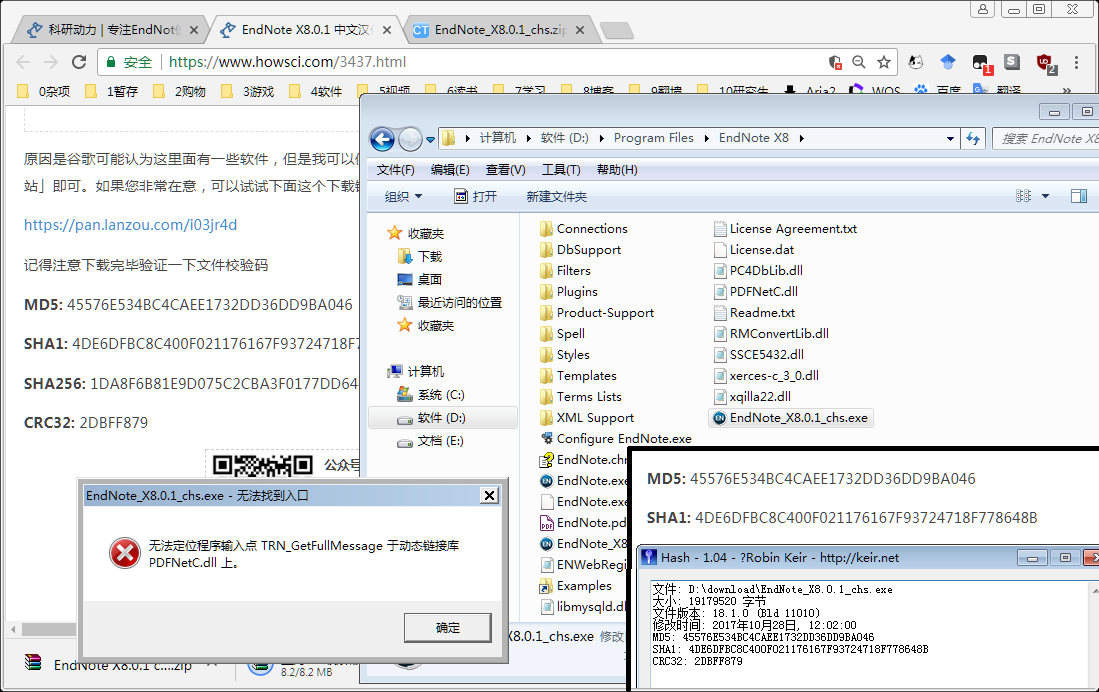Open the Chrome user profile button
The height and width of the screenshot is (692, 1099).
pos(983,9)
